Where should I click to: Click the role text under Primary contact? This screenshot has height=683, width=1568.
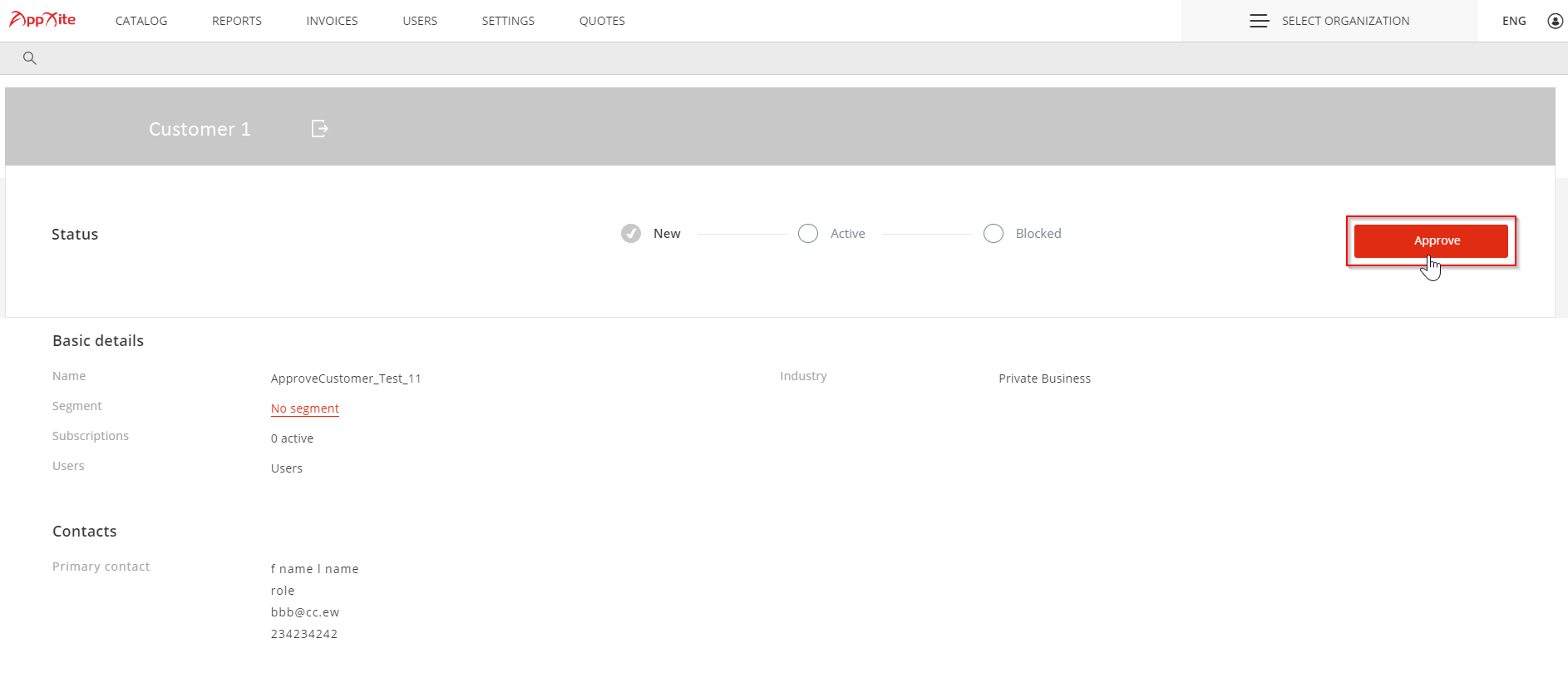tap(283, 591)
